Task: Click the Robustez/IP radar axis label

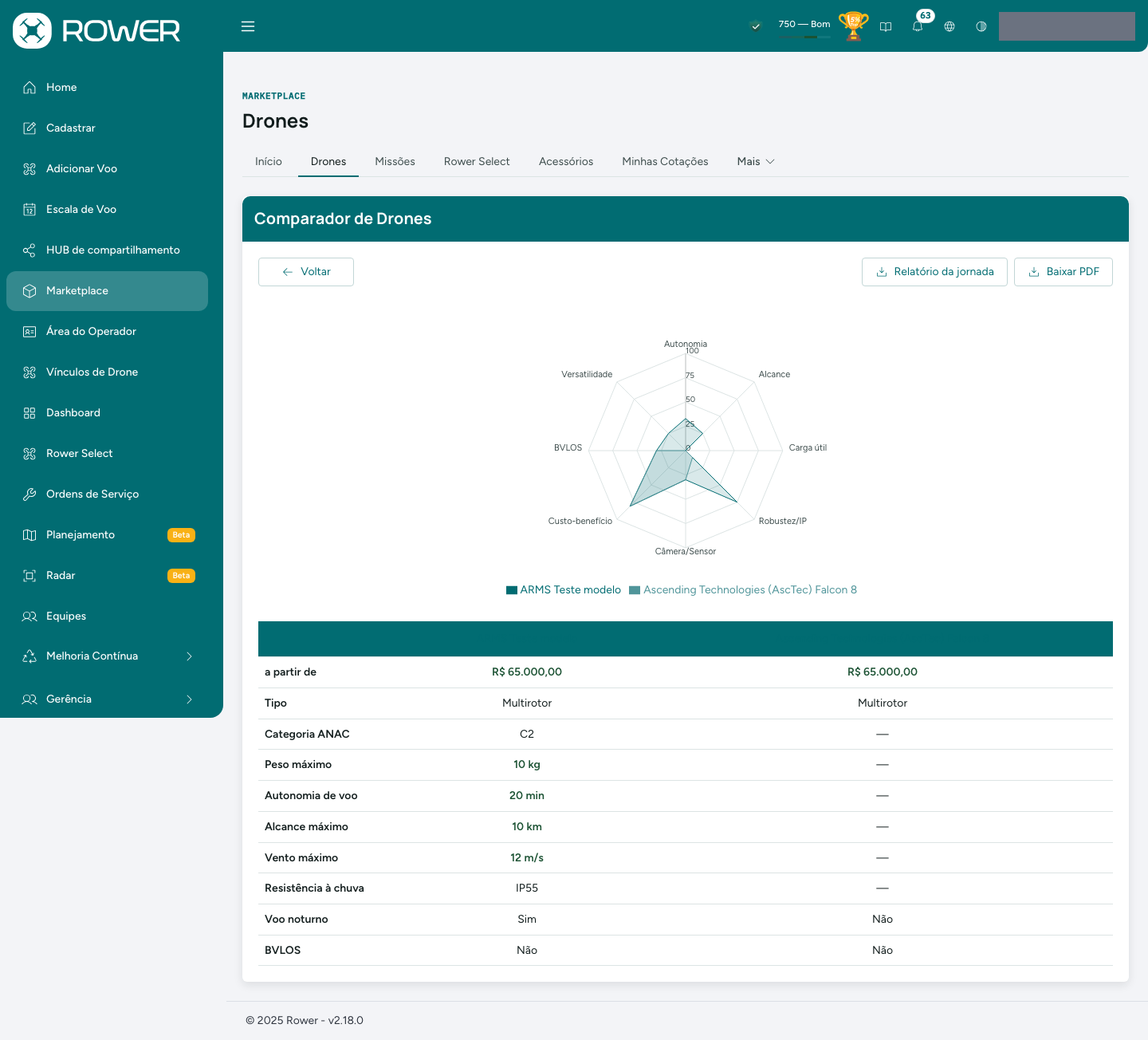Action: coord(783,522)
